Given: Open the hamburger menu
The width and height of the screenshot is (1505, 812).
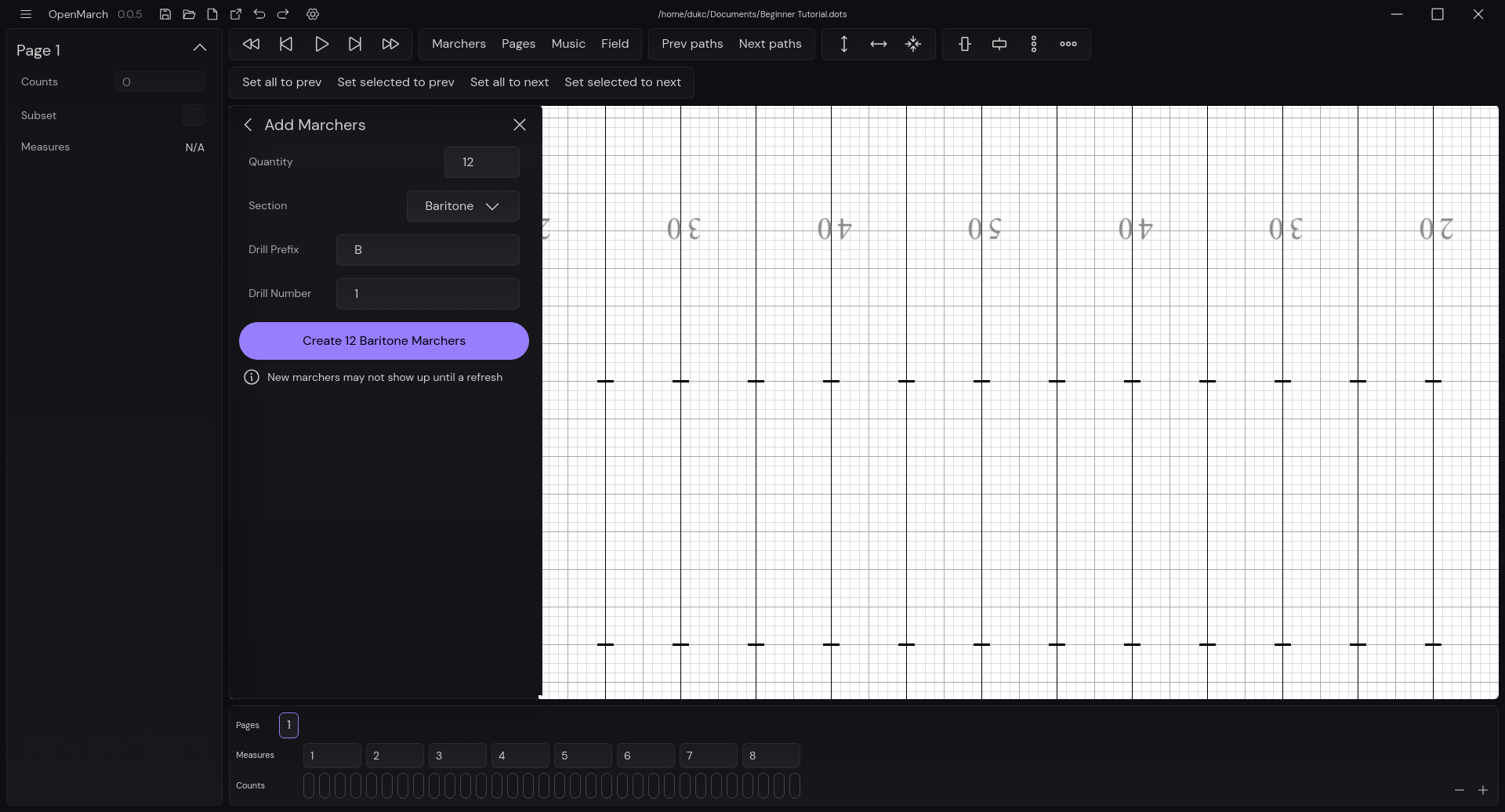Looking at the screenshot, I should coord(26,14).
